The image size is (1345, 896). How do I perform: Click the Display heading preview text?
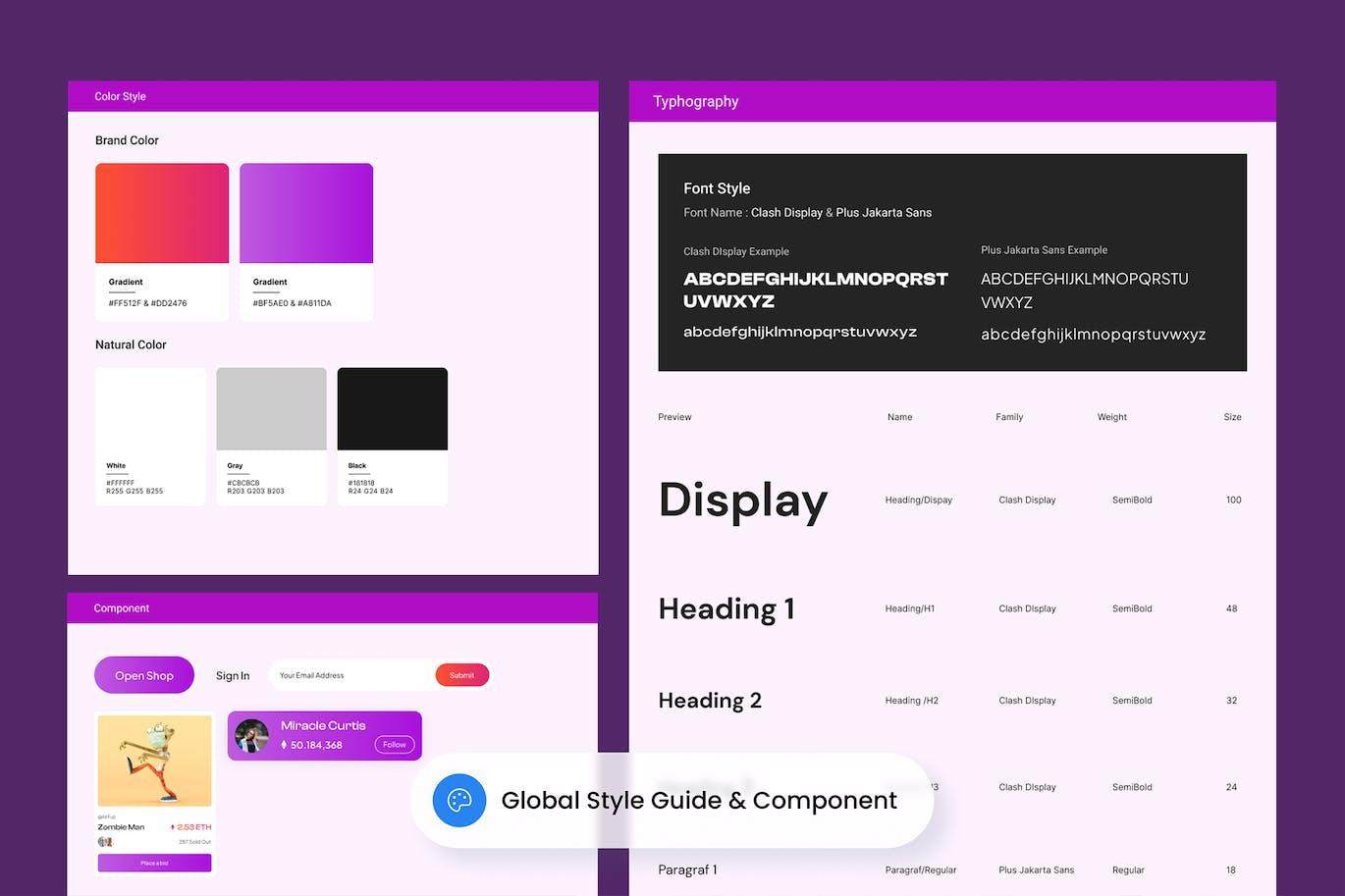[x=743, y=500]
